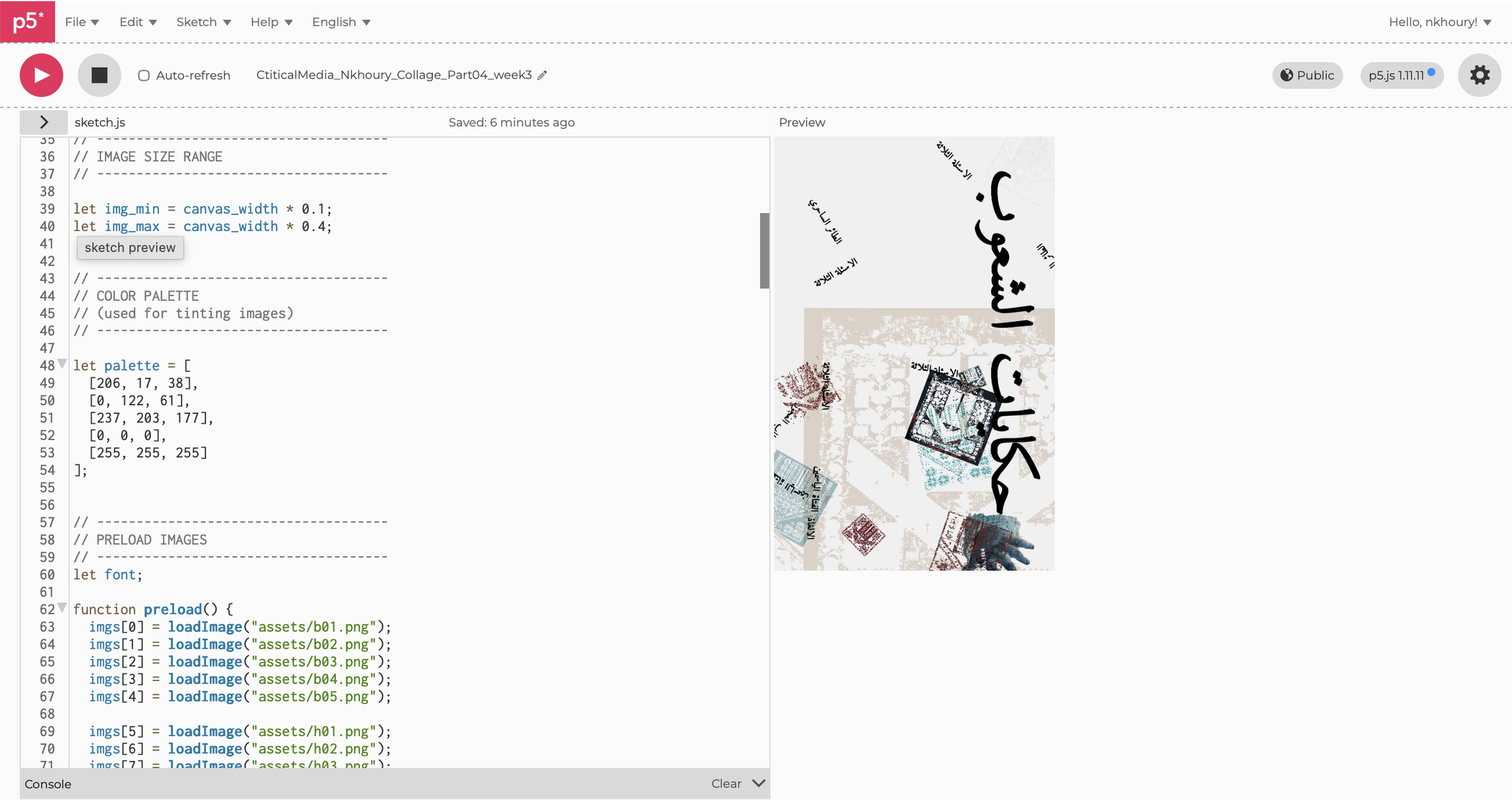Screen dimensions: 1512x800
Task: Click the '// PRELOAD IMAGES' comment
Action: [140, 540]
